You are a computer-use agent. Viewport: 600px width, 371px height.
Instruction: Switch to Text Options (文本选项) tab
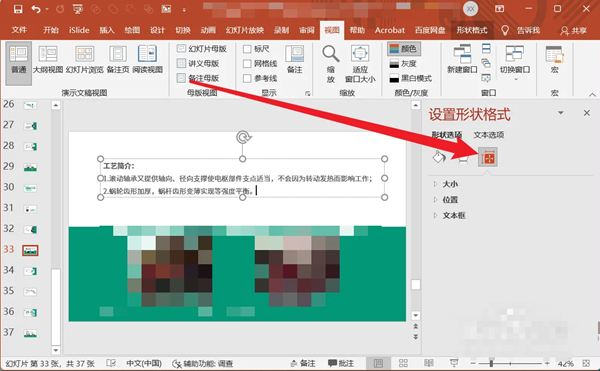pyautogui.click(x=489, y=135)
